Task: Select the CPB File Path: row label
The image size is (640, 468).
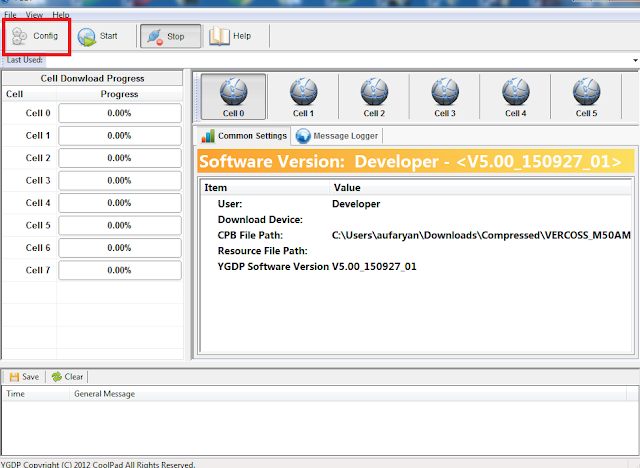Action: pos(250,235)
